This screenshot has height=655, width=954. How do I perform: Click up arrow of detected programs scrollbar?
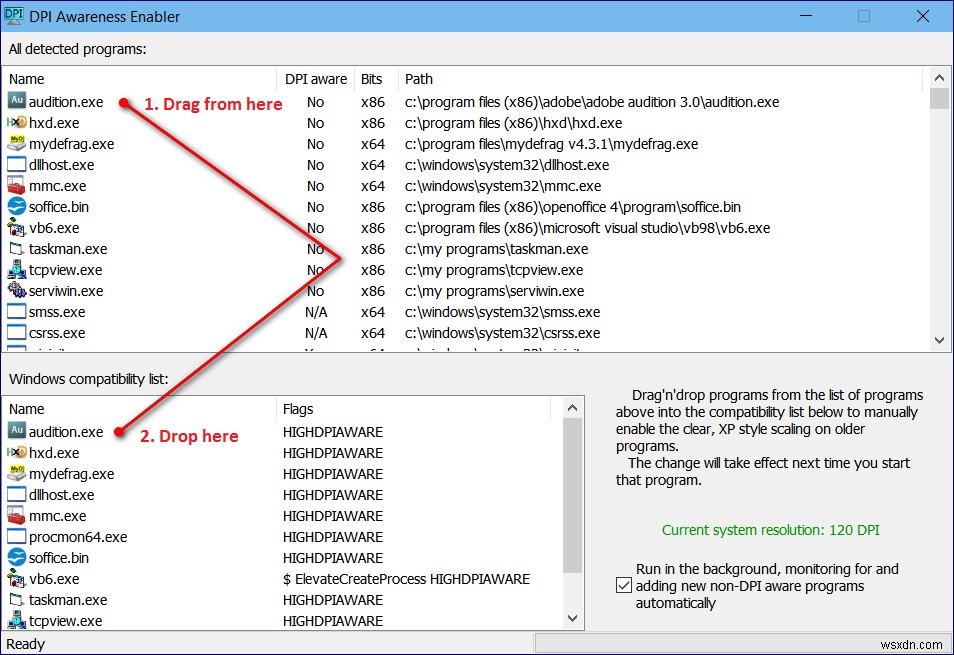939,78
